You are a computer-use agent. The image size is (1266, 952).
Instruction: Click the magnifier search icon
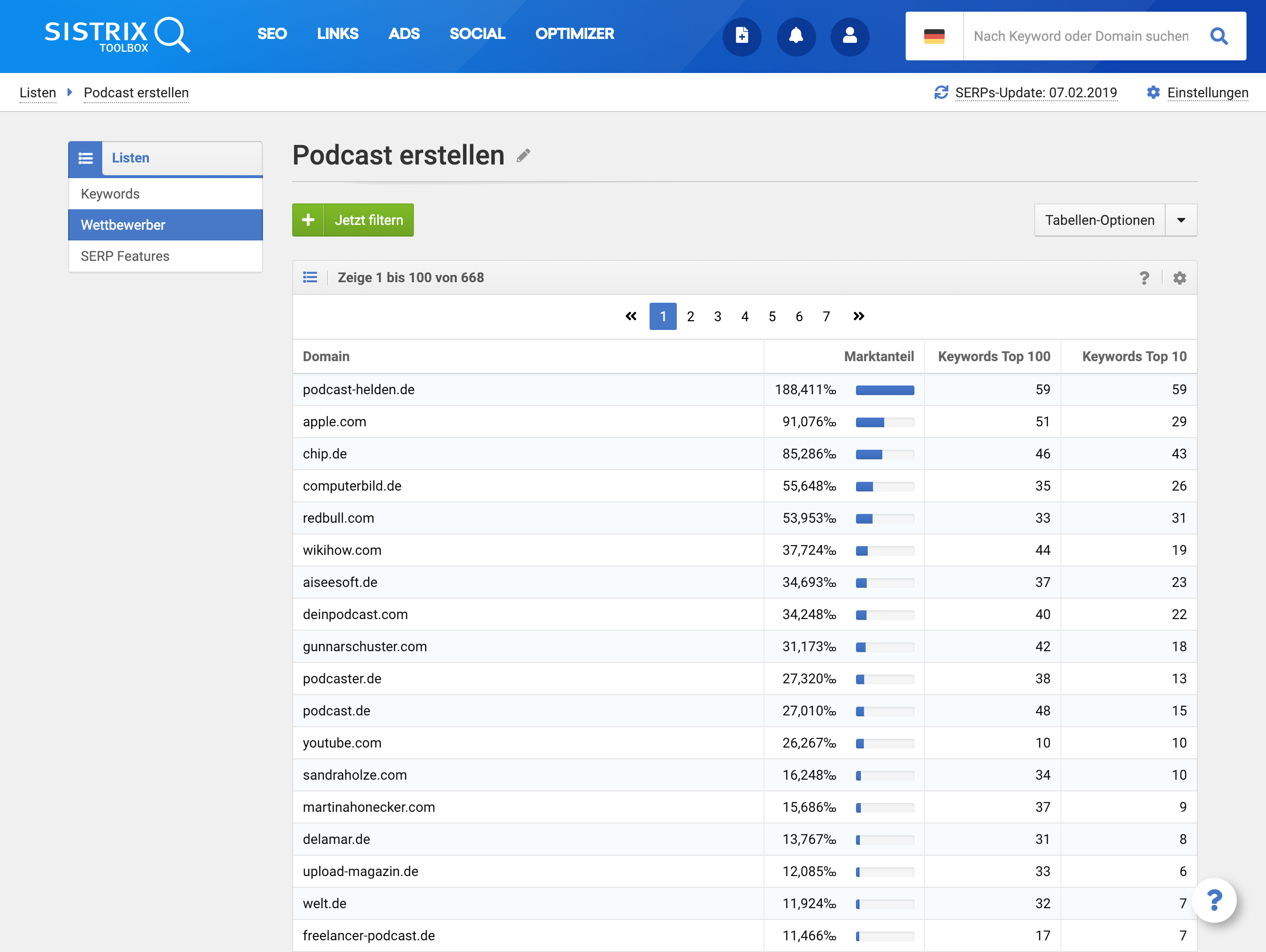pyautogui.click(x=1219, y=36)
